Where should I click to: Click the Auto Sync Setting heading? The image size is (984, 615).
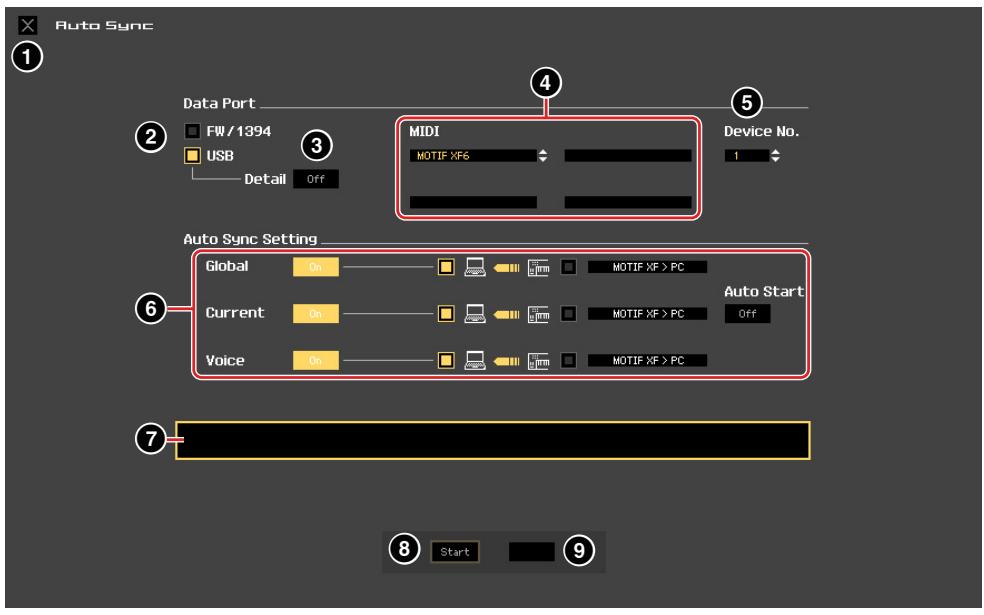tap(250, 239)
